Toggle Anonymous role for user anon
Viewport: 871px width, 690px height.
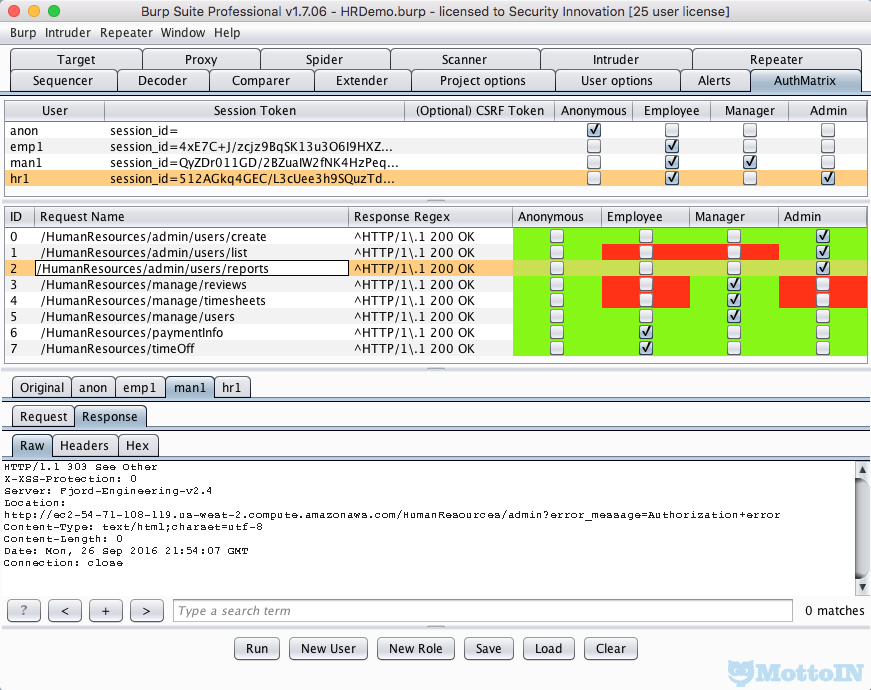(x=594, y=130)
